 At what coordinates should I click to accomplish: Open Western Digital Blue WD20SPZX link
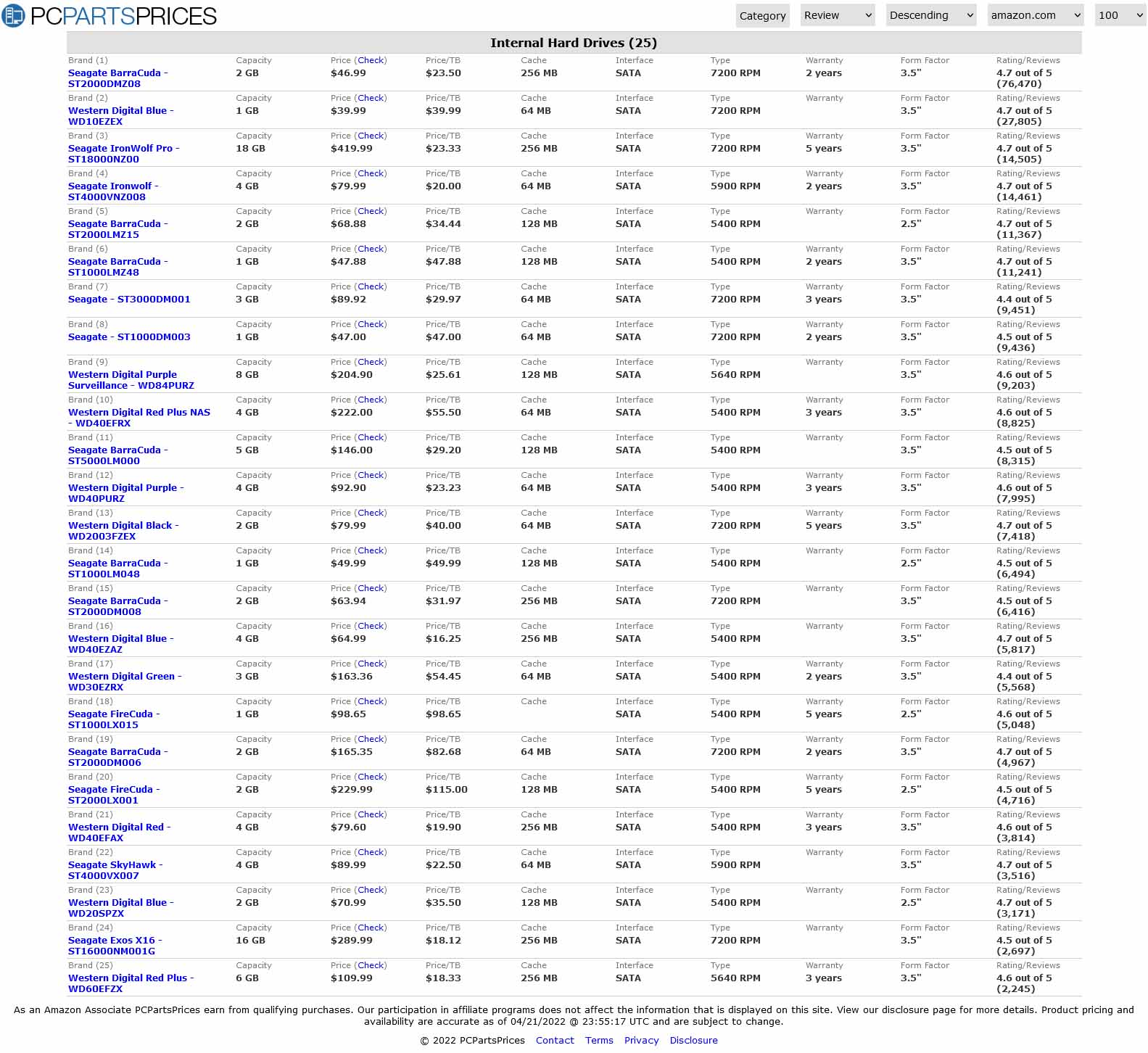pos(121,908)
